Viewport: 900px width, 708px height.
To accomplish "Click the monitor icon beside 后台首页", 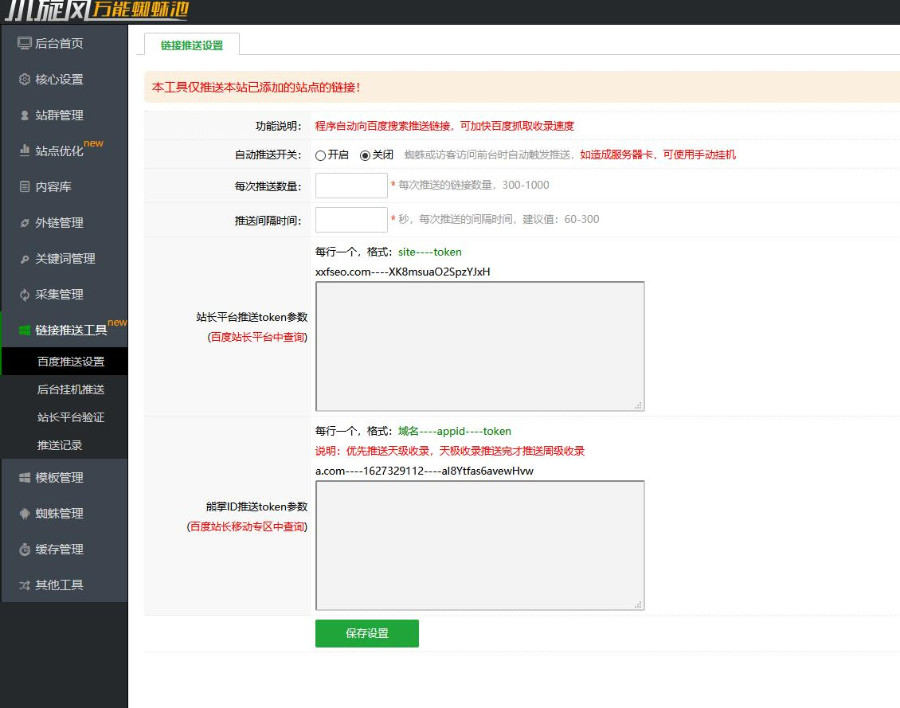I will pyautogui.click(x=25, y=43).
